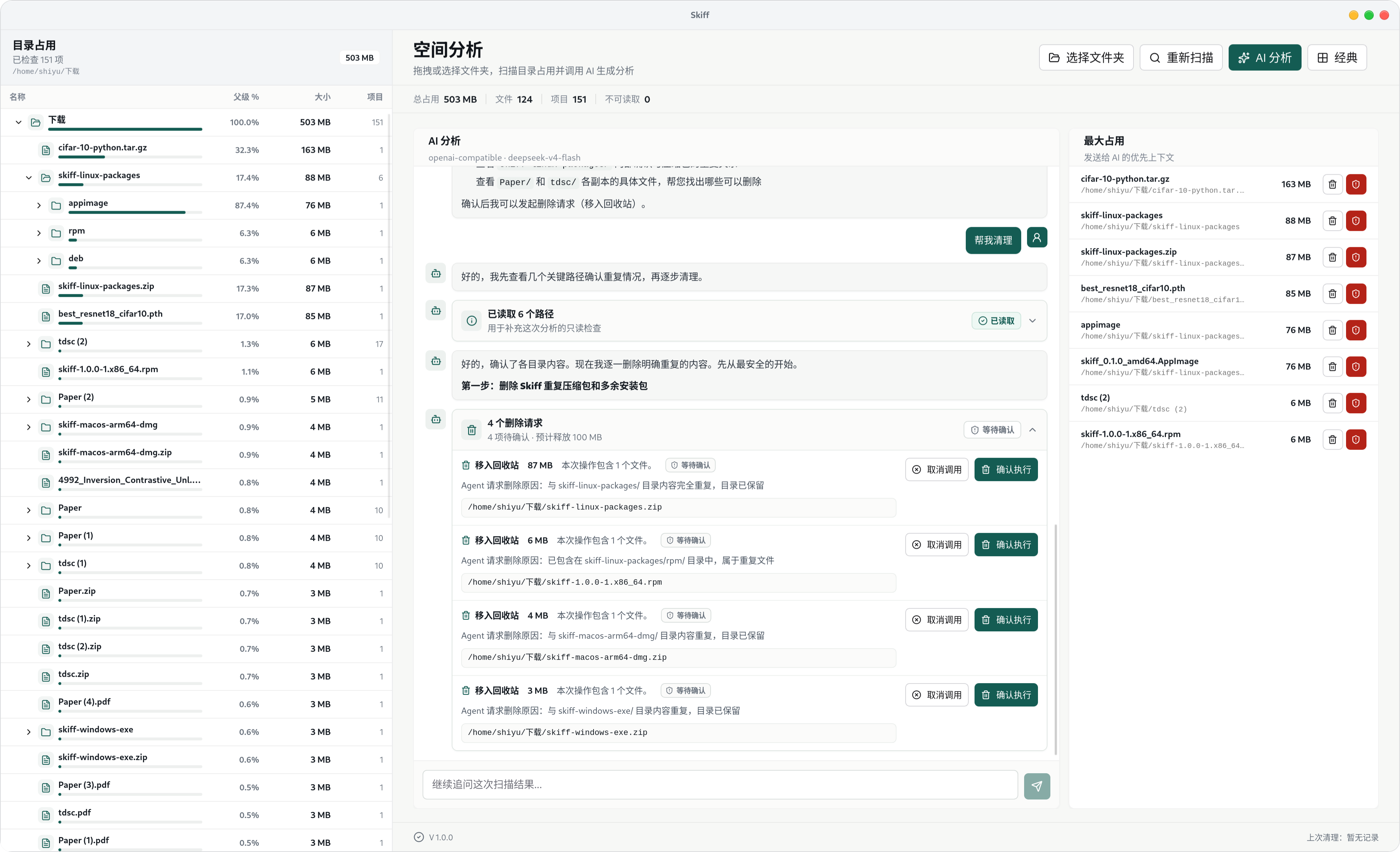This screenshot has height=852, width=1400.
Task: Click the send message paper-plane icon
Action: [x=1037, y=786]
